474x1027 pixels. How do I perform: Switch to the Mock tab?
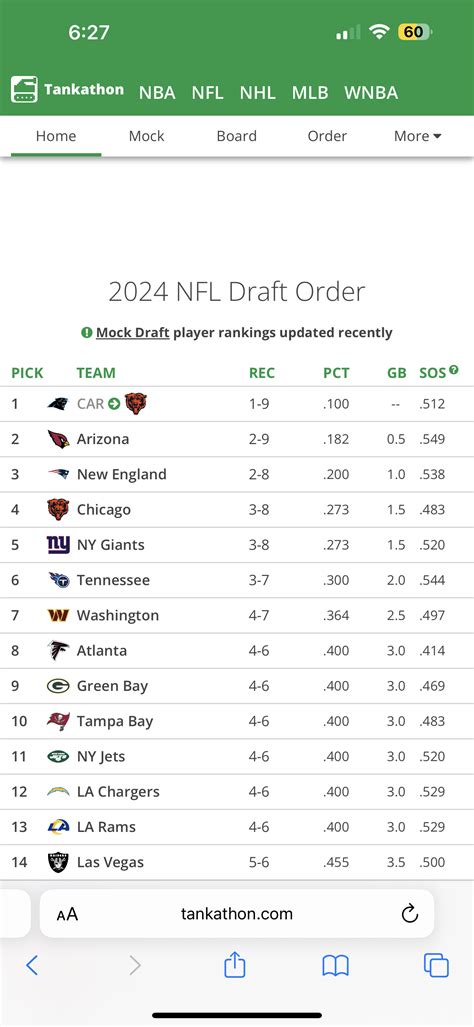147,136
